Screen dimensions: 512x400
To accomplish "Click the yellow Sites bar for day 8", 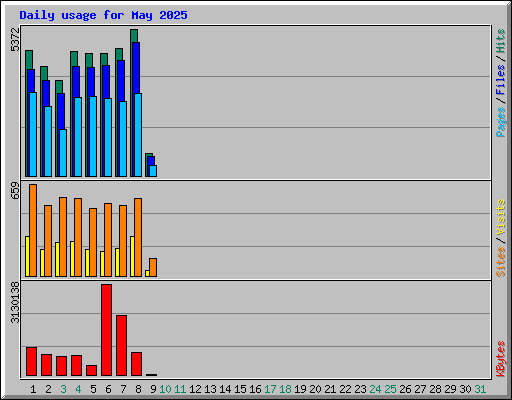I will click(132, 256).
